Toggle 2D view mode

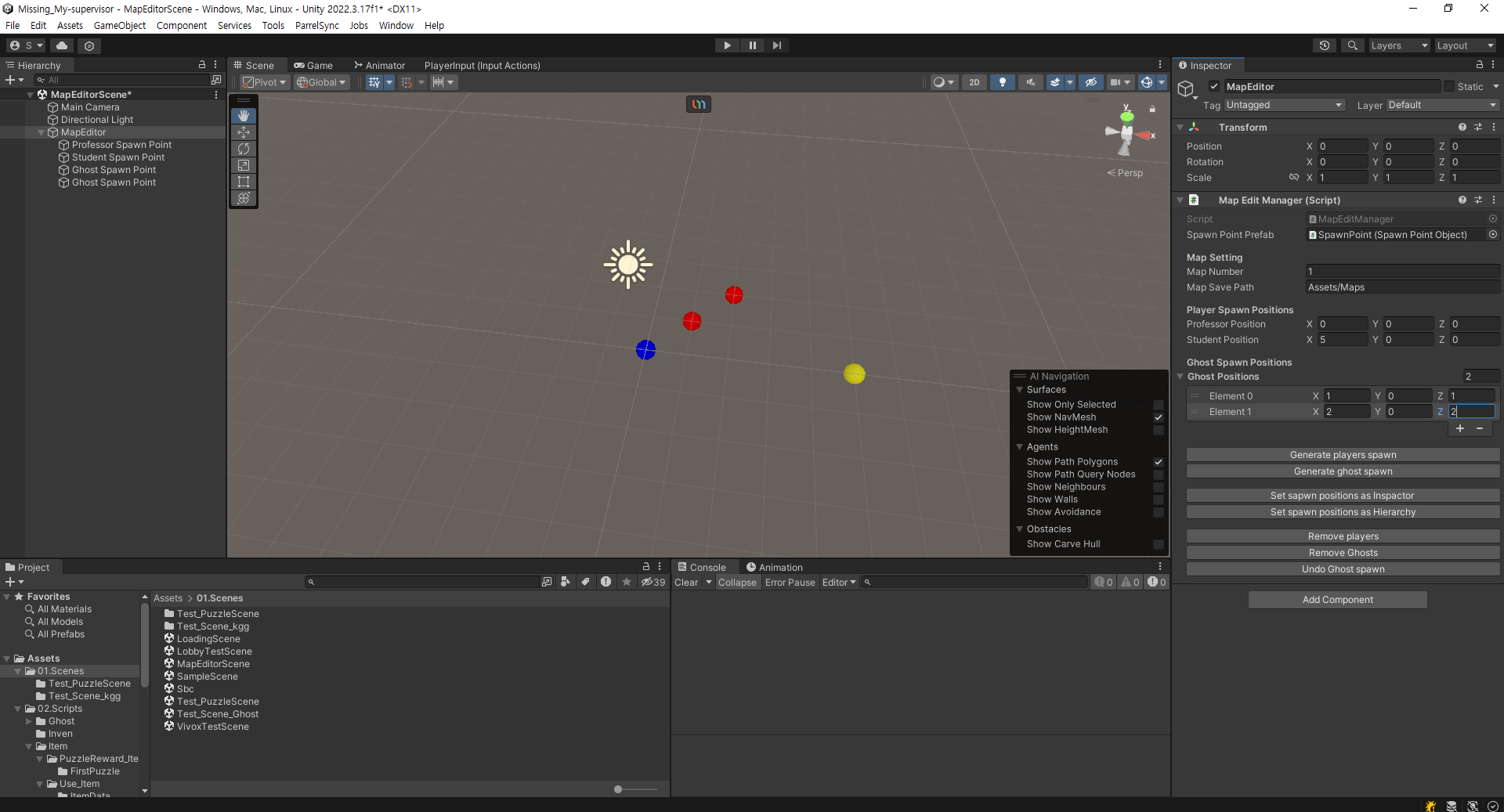974,82
